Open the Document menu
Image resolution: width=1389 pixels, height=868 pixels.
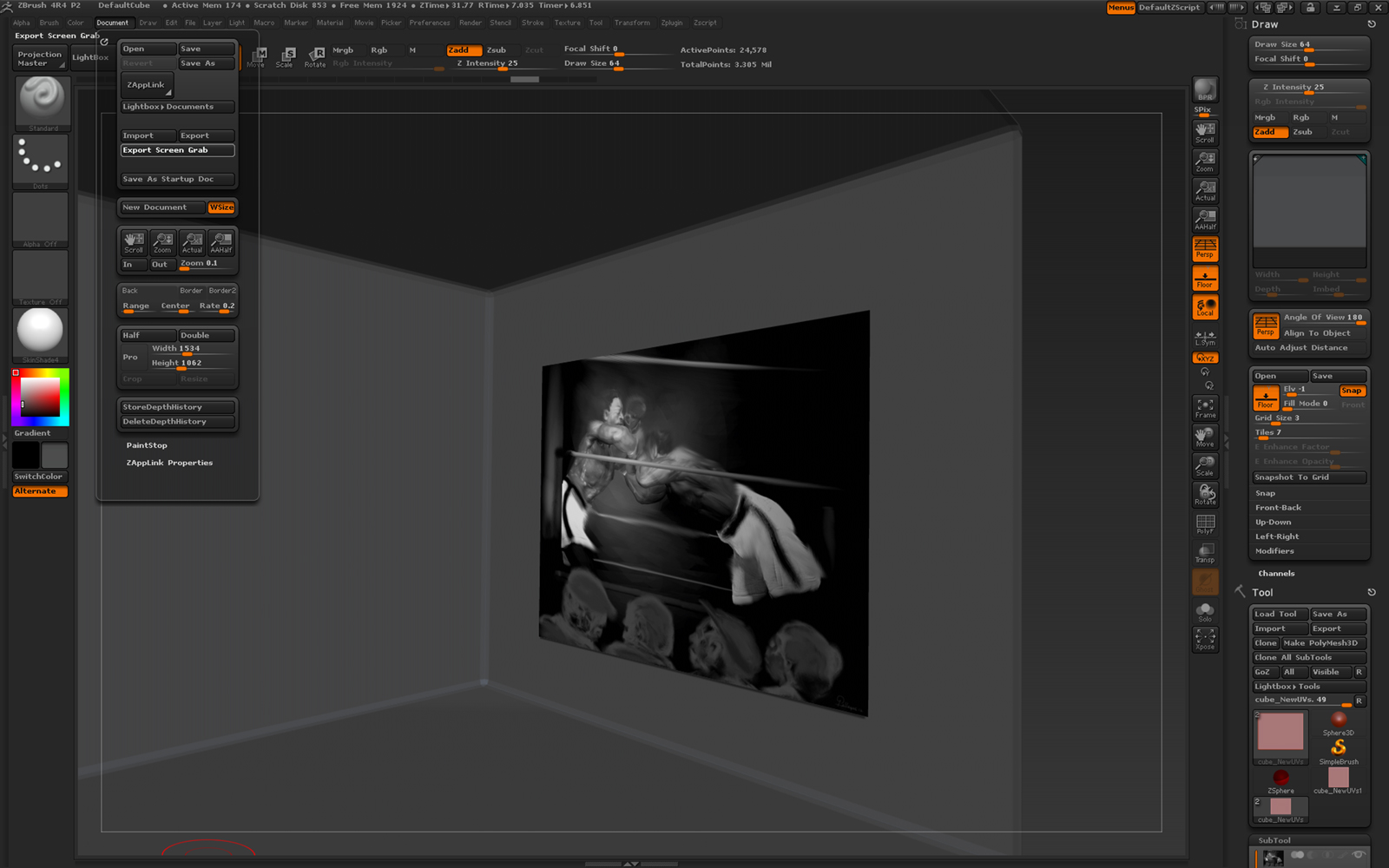tap(112, 23)
